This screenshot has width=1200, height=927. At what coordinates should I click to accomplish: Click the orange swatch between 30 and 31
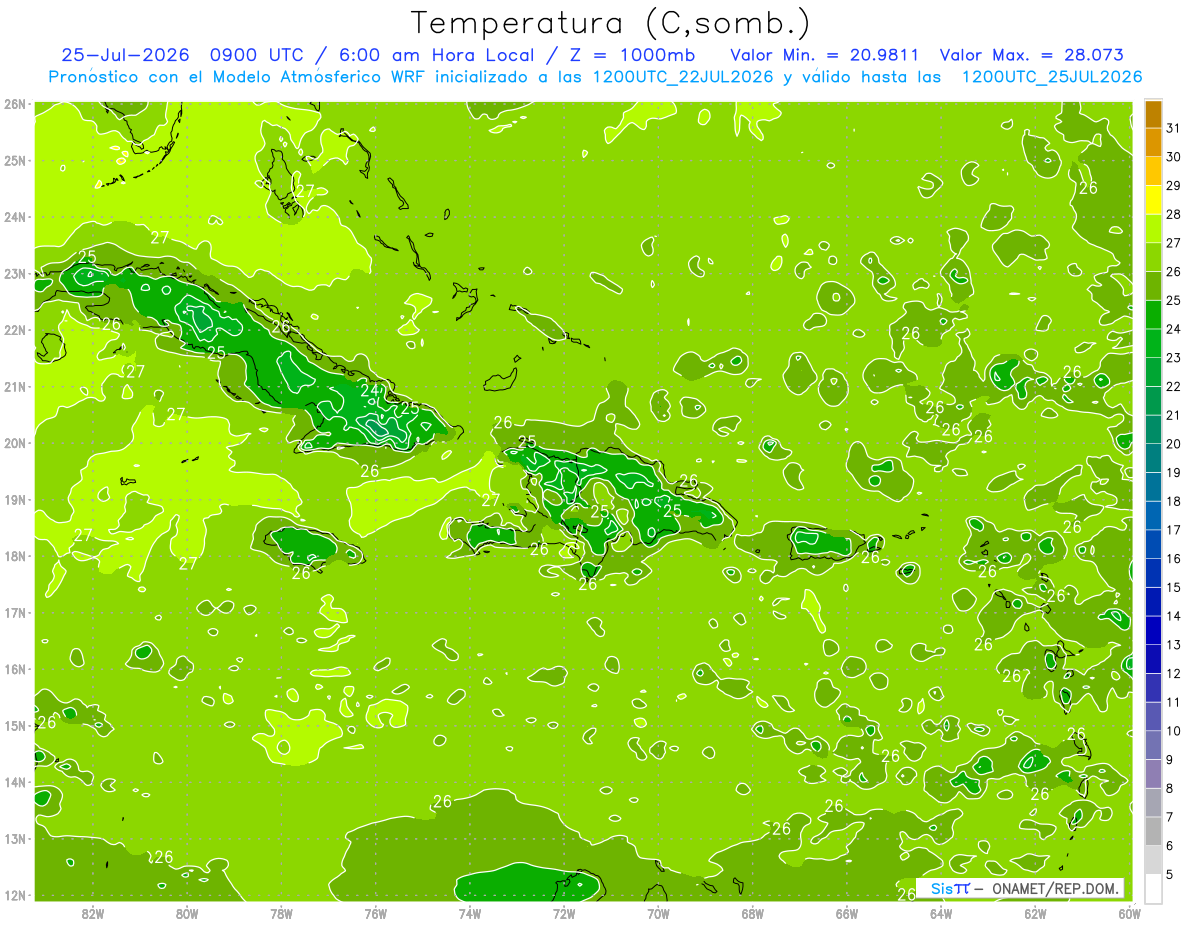point(1153,143)
